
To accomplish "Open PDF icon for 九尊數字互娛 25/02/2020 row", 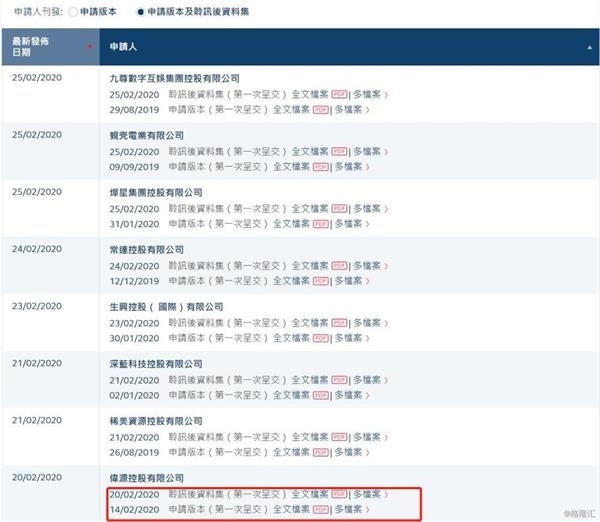I will pyautogui.click(x=339, y=94).
